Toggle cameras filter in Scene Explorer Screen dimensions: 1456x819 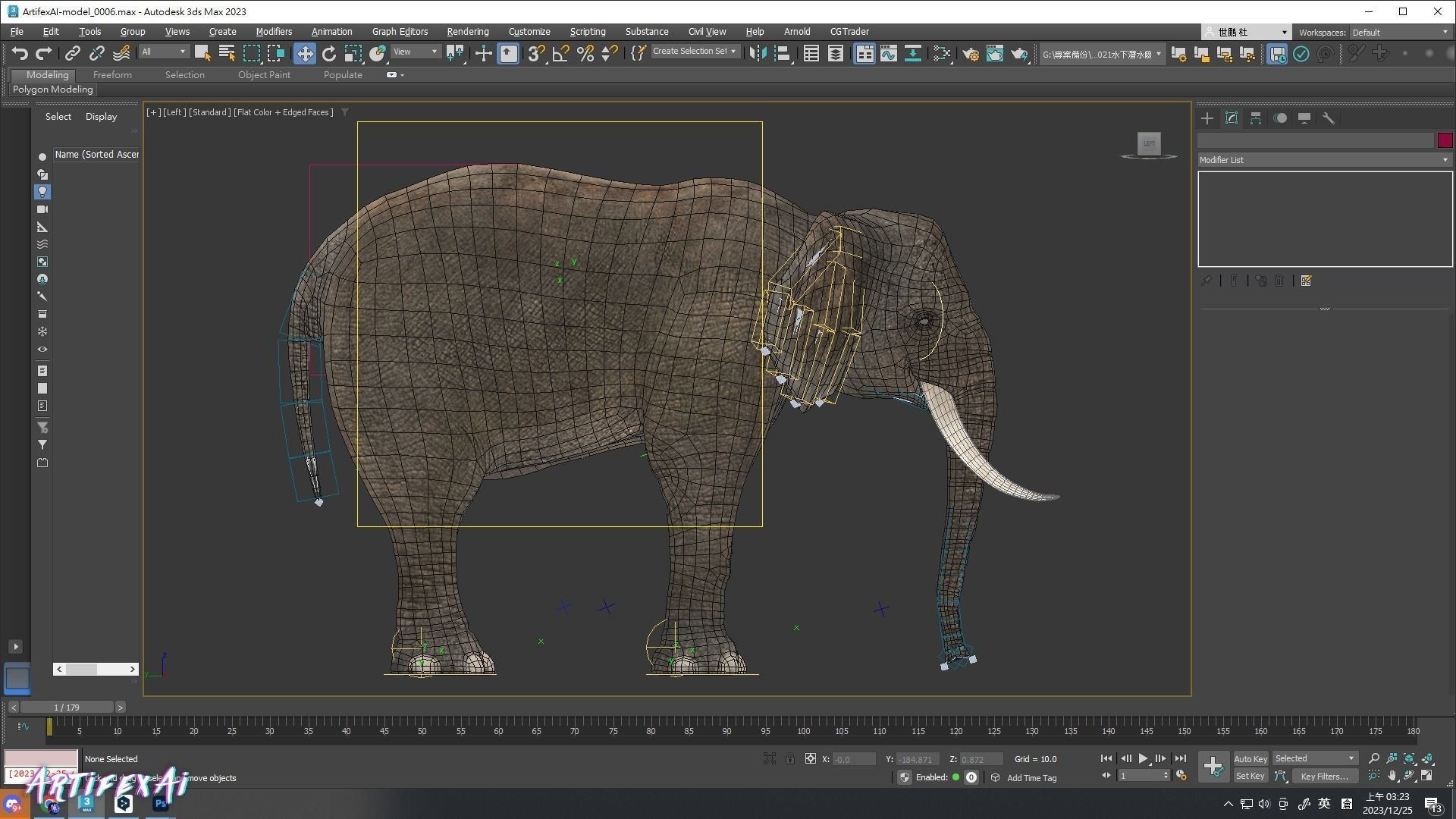pos(42,209)
